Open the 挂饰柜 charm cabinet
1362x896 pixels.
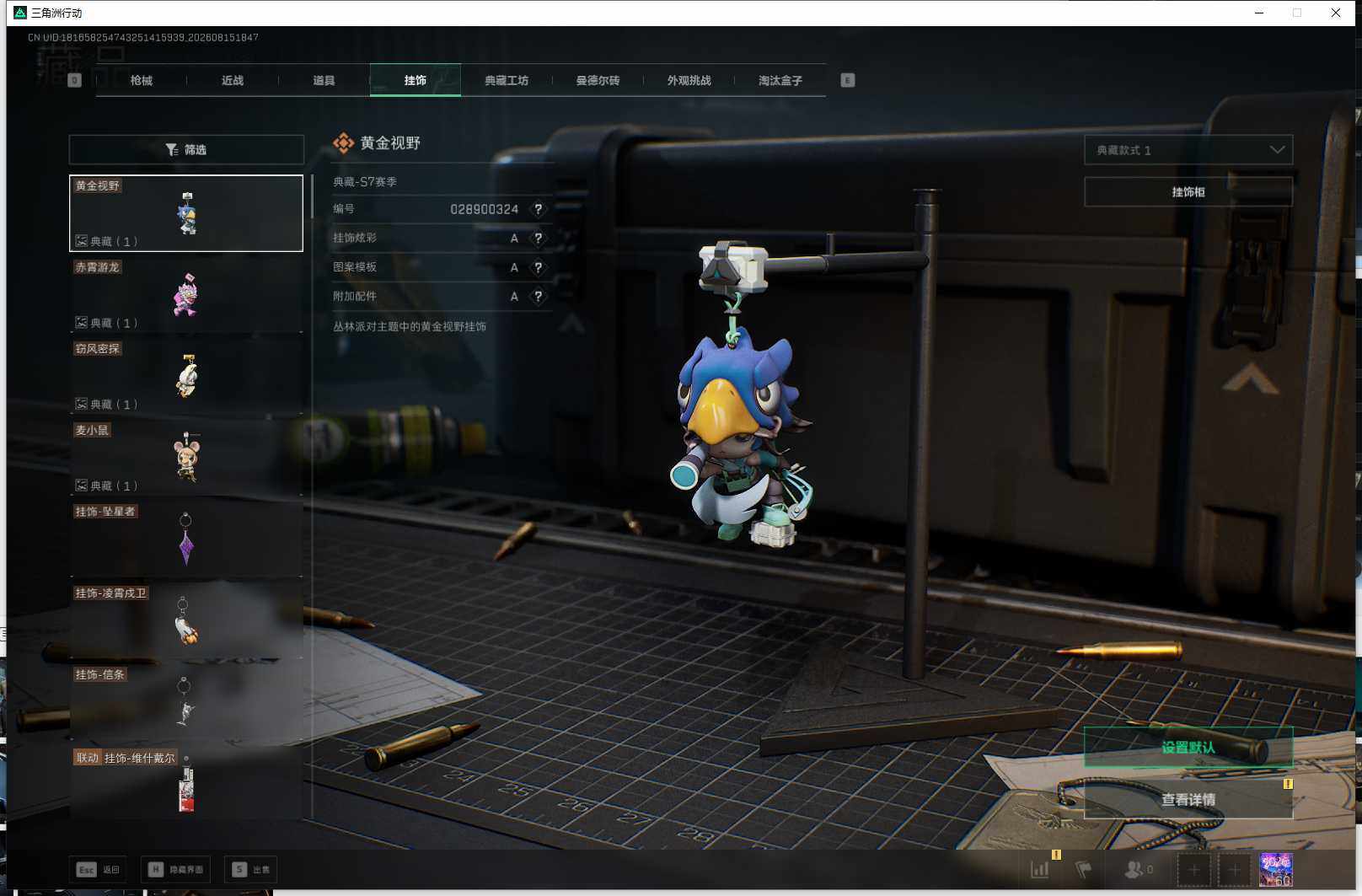(x=1188, y=192)
